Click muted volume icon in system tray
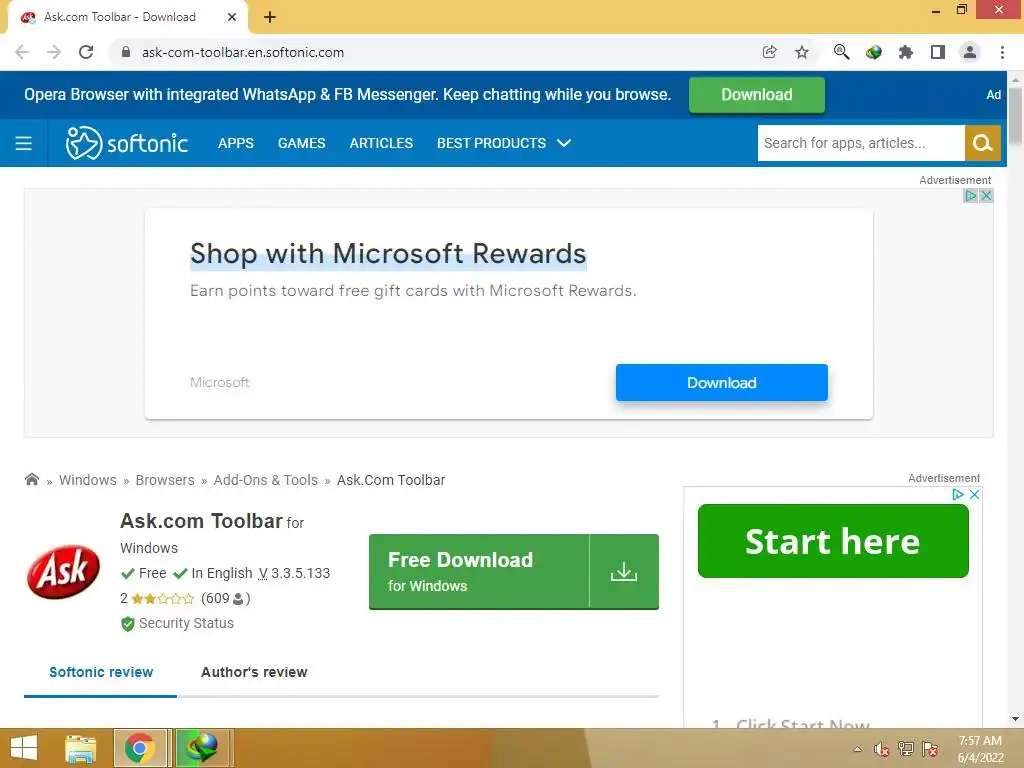Viewport: 1024px width, 768px height. (x=882, y=749)
